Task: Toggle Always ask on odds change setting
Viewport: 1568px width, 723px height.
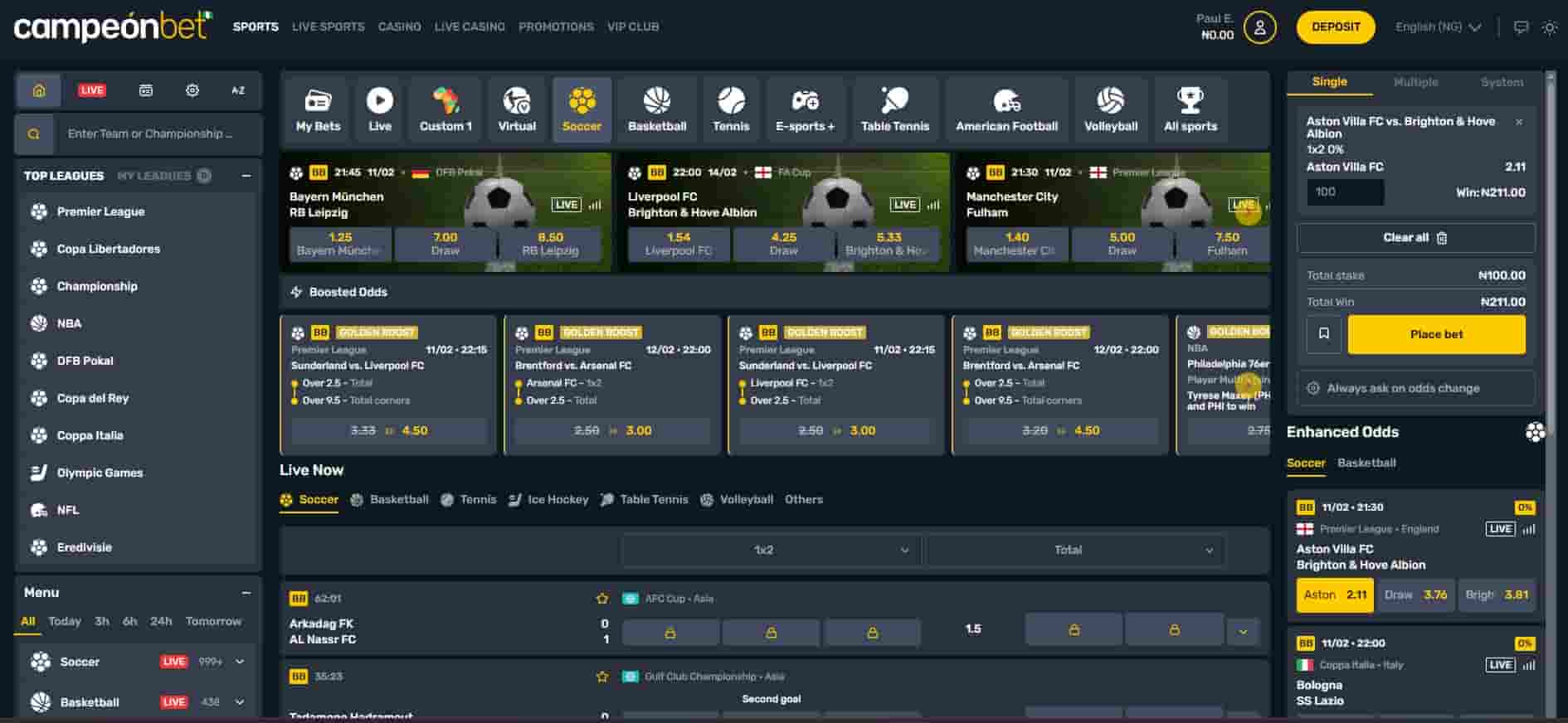Action: [x=1415, y=388]
